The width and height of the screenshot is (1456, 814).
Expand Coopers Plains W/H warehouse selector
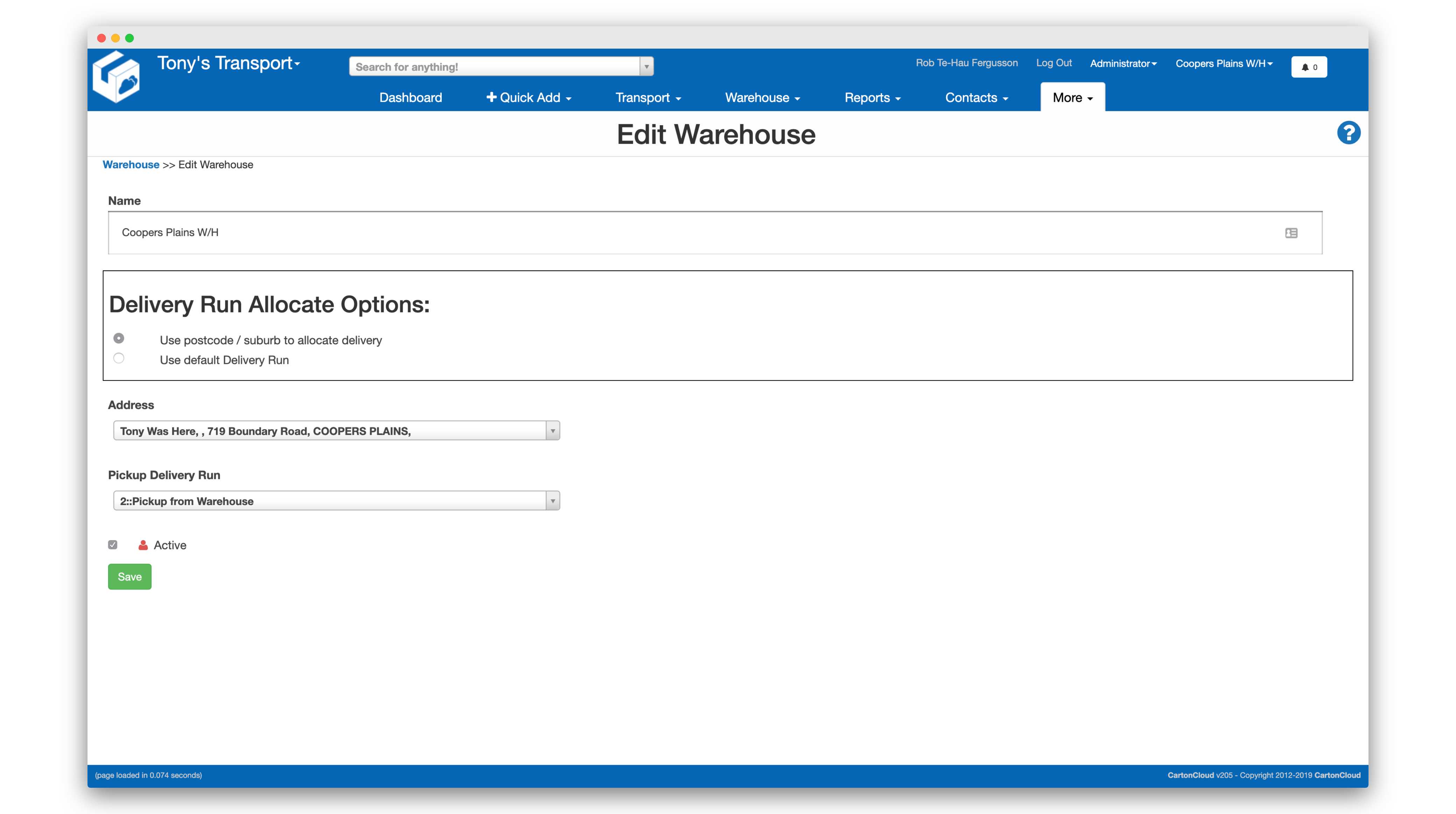click(1224, 63)
